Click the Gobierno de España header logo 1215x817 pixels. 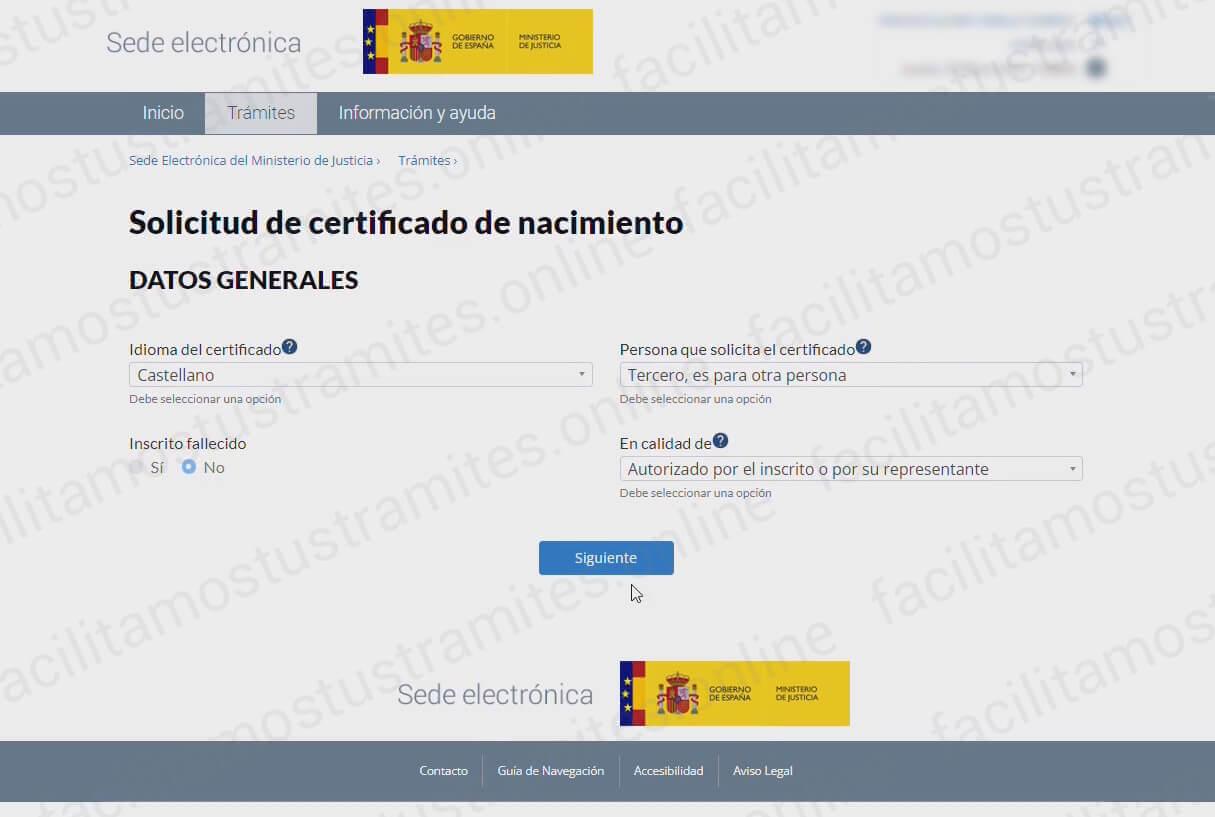pyautogui.click(x=477, y=41)
